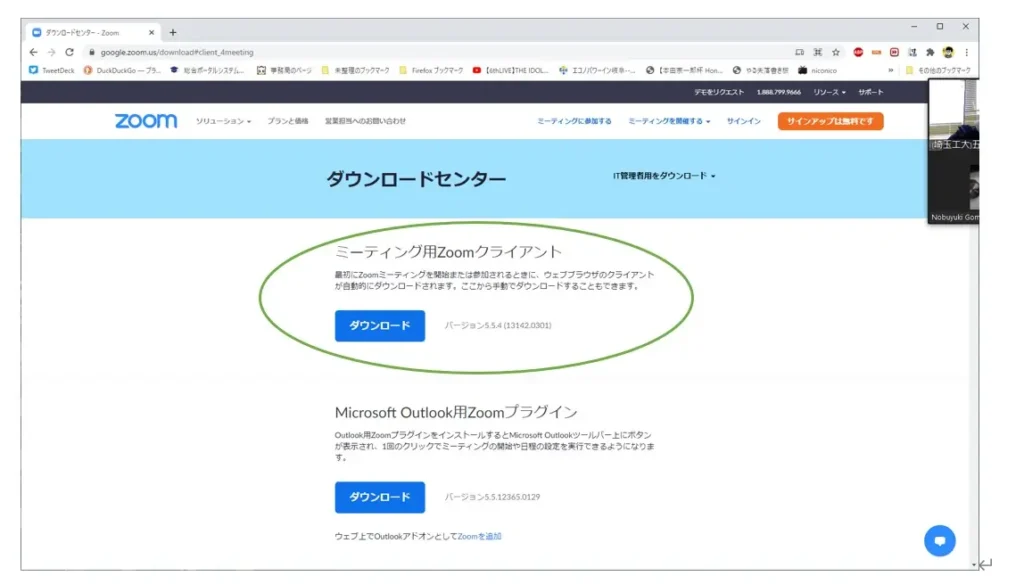Image resolution: width=1024 pixels, height=584 pixels.
Task: Open the blue chat bubble widget
Action: click(x=939, y=540)
